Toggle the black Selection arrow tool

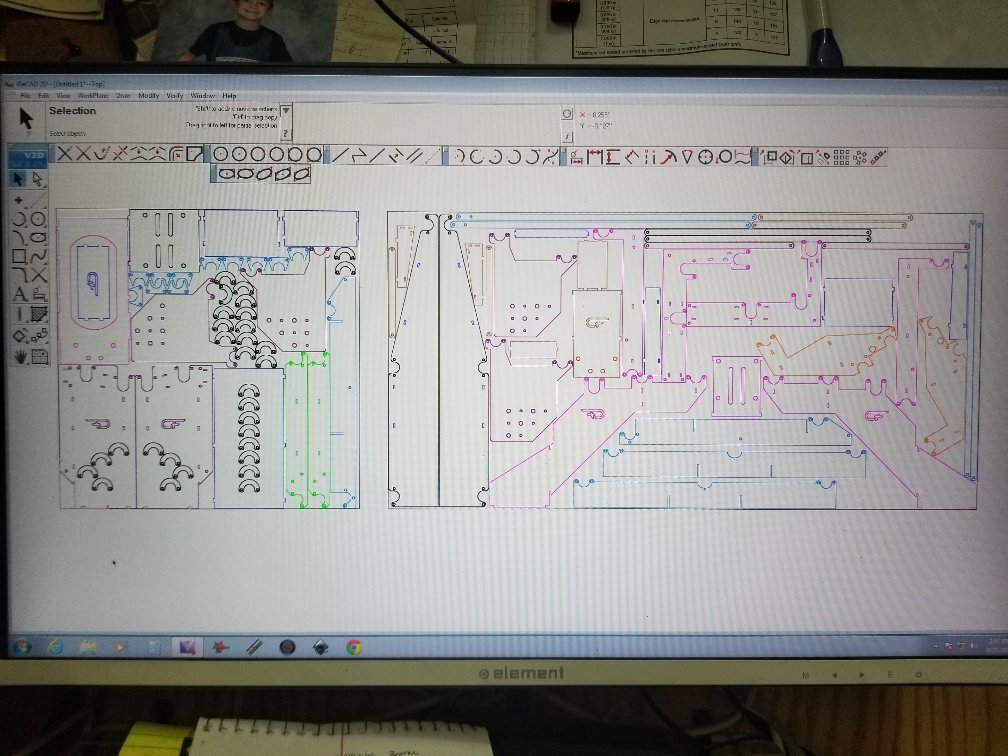19,178
